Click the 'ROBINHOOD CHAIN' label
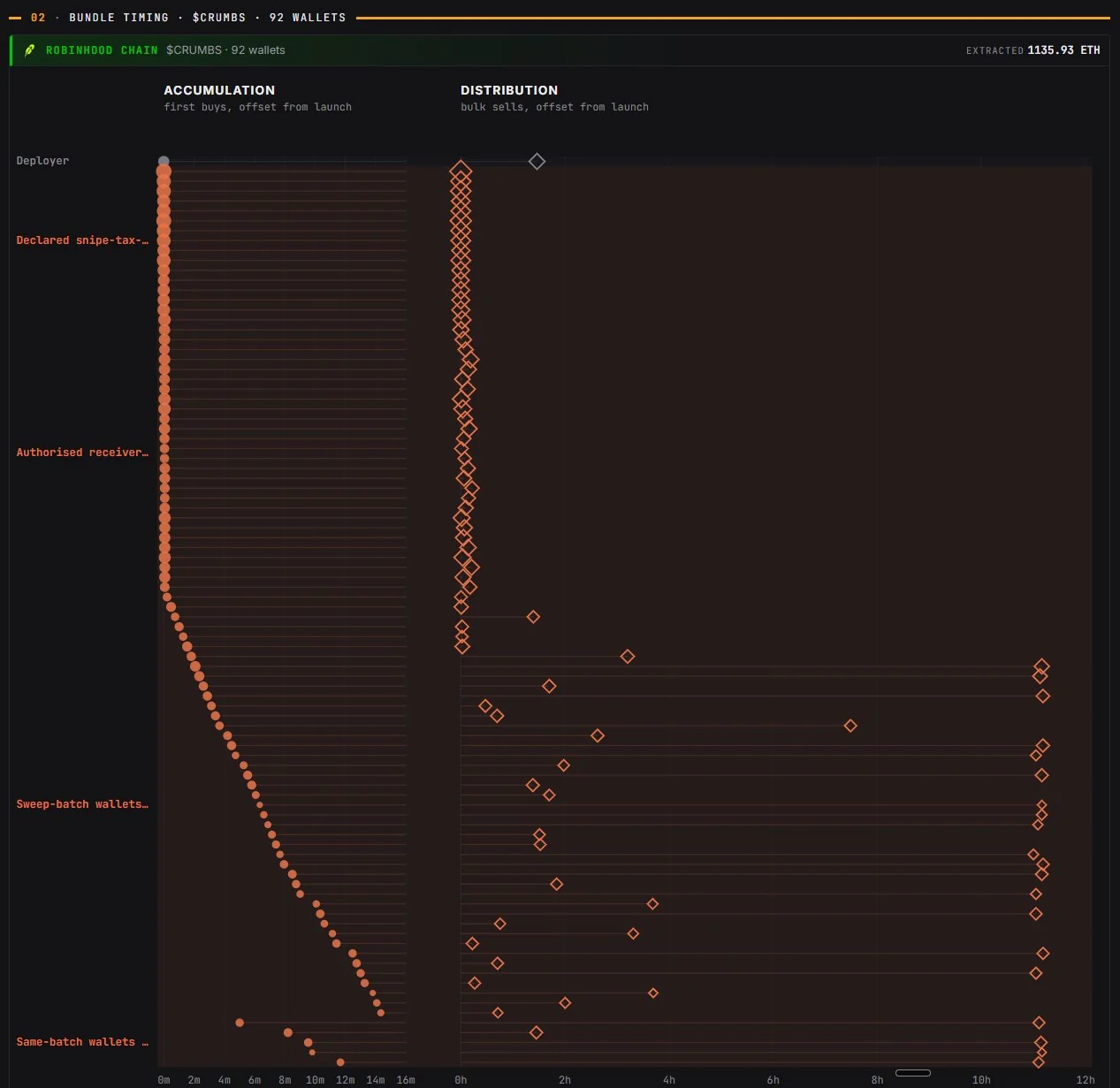 pos(102,50)
